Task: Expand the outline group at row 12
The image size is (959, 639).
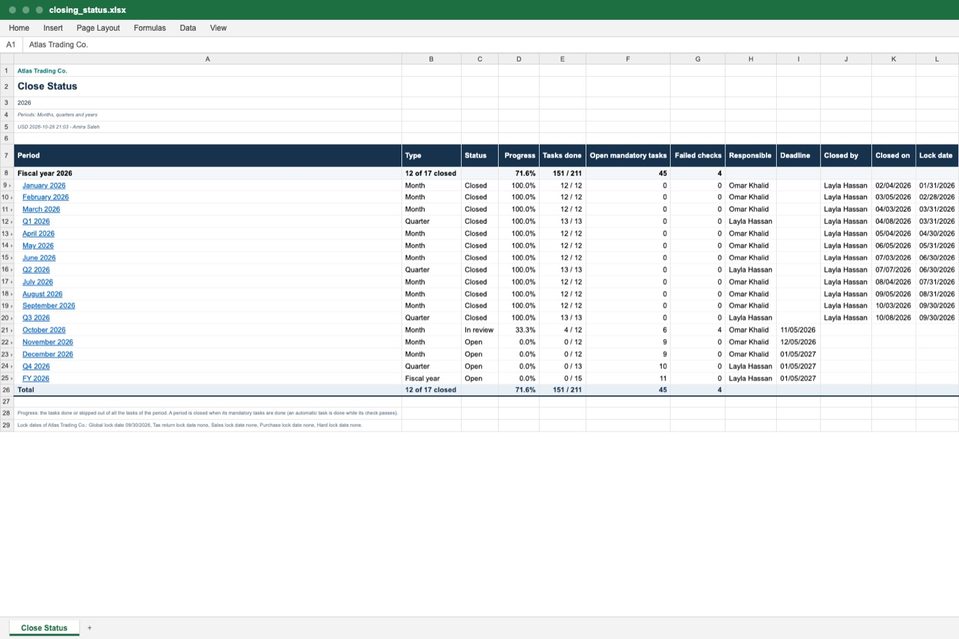Action: click(10, 221)
